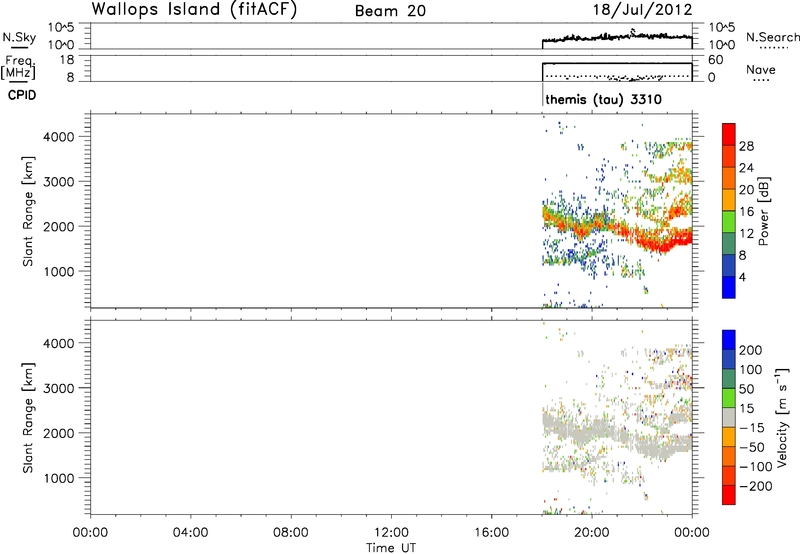Click the '4' power colorbar tick
Image resolution: width=800 pixels, height=554 pixels.
pyautogui.click(x=742, y=277)
